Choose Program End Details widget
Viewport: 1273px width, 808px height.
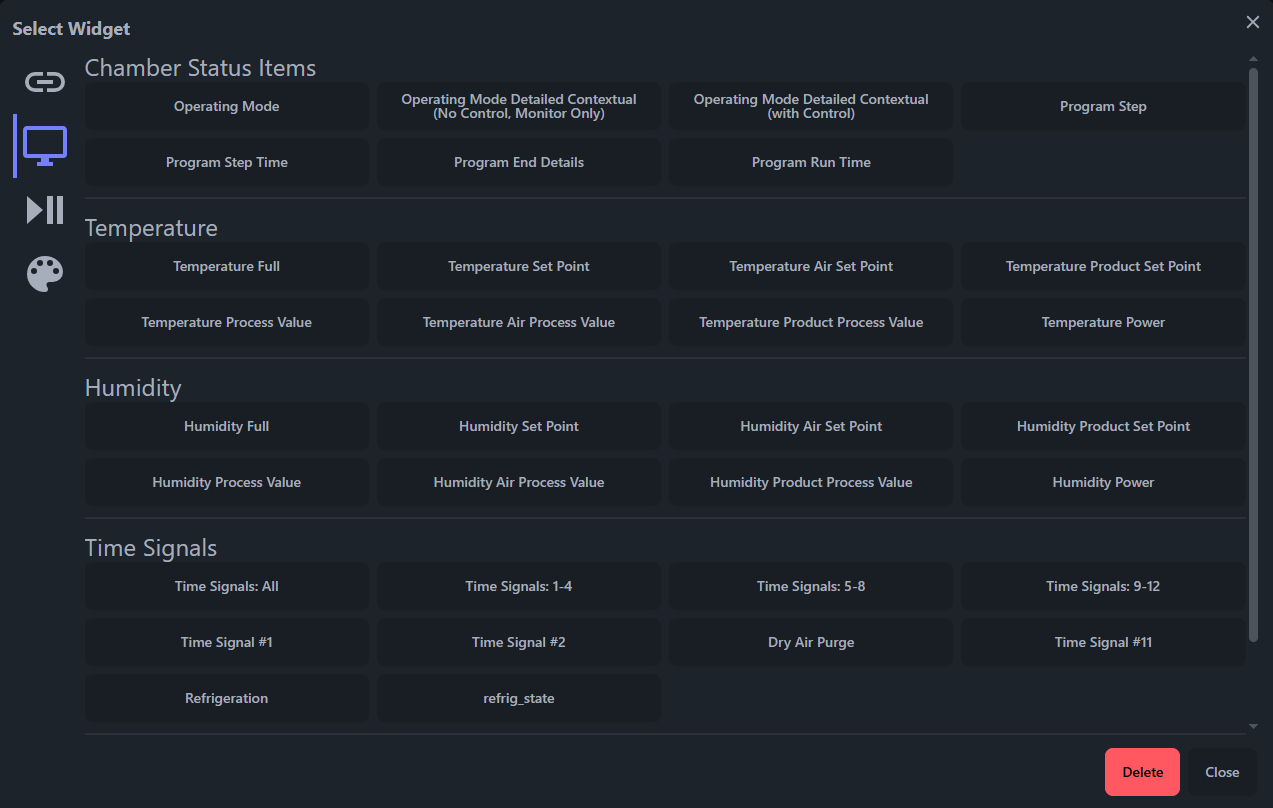(x=519, y=162)
